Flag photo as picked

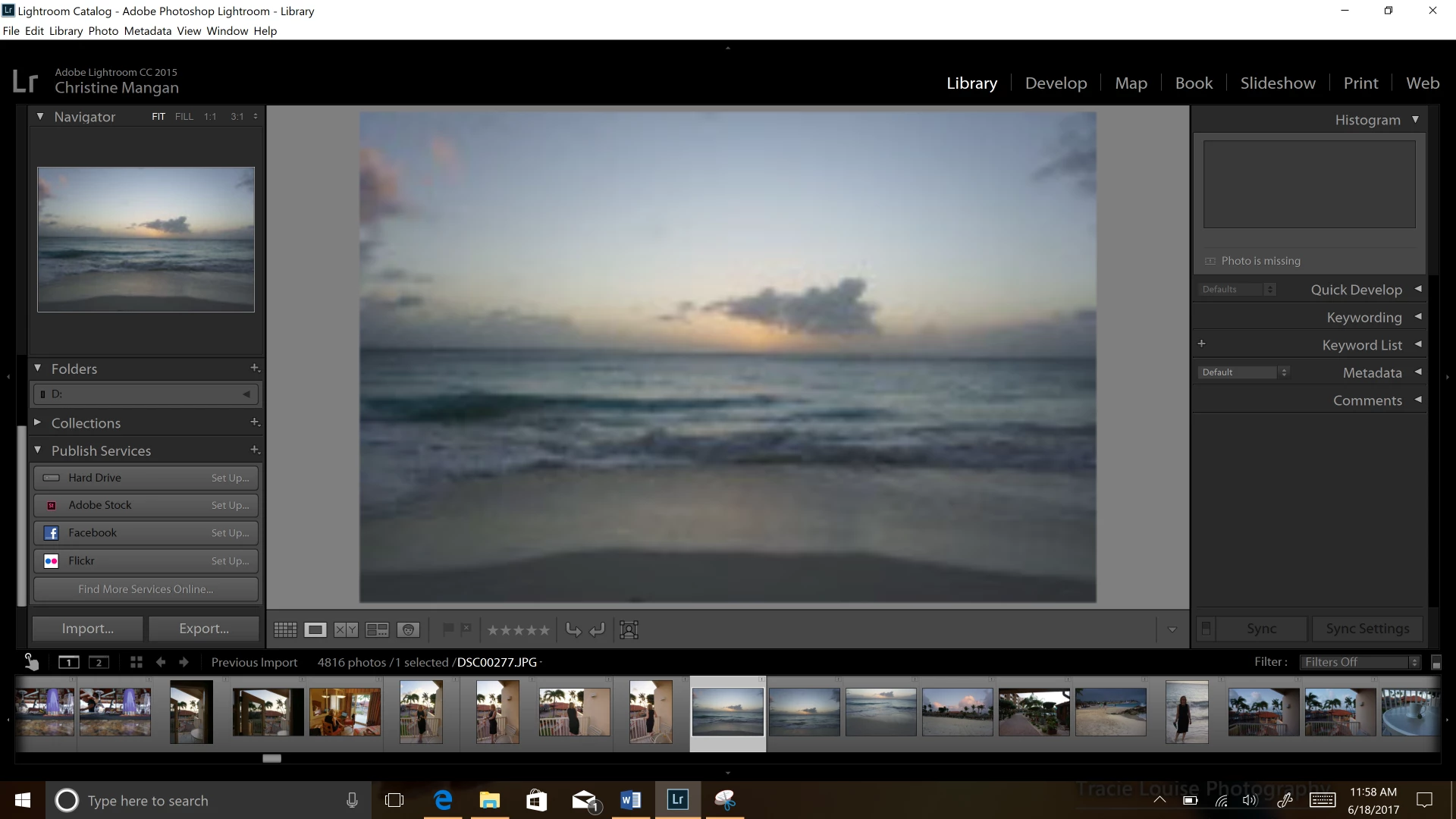448,629
